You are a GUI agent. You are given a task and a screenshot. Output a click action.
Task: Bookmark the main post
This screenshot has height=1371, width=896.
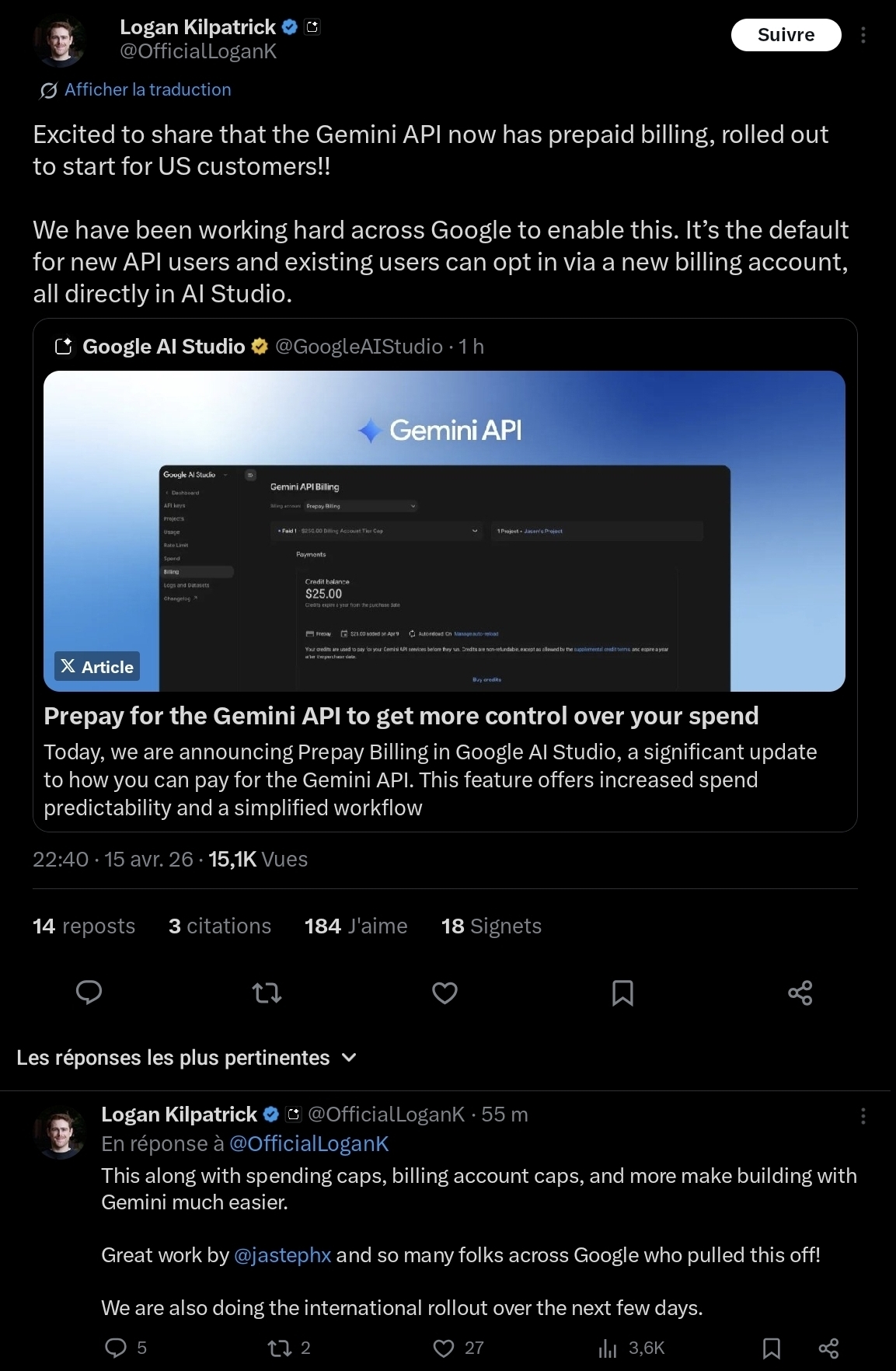[622, 992]
